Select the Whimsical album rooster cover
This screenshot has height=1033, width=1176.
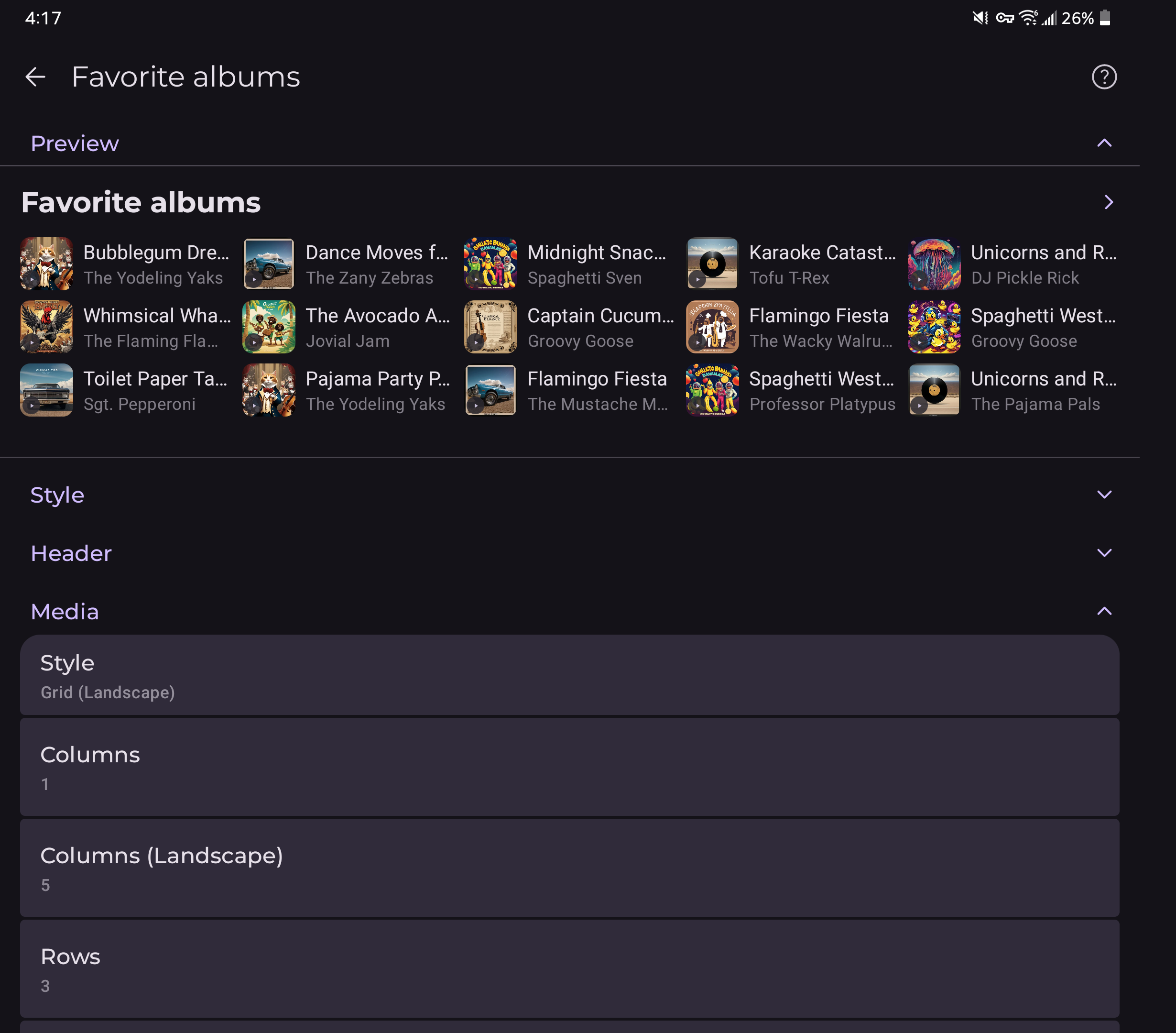pos(46,327)
